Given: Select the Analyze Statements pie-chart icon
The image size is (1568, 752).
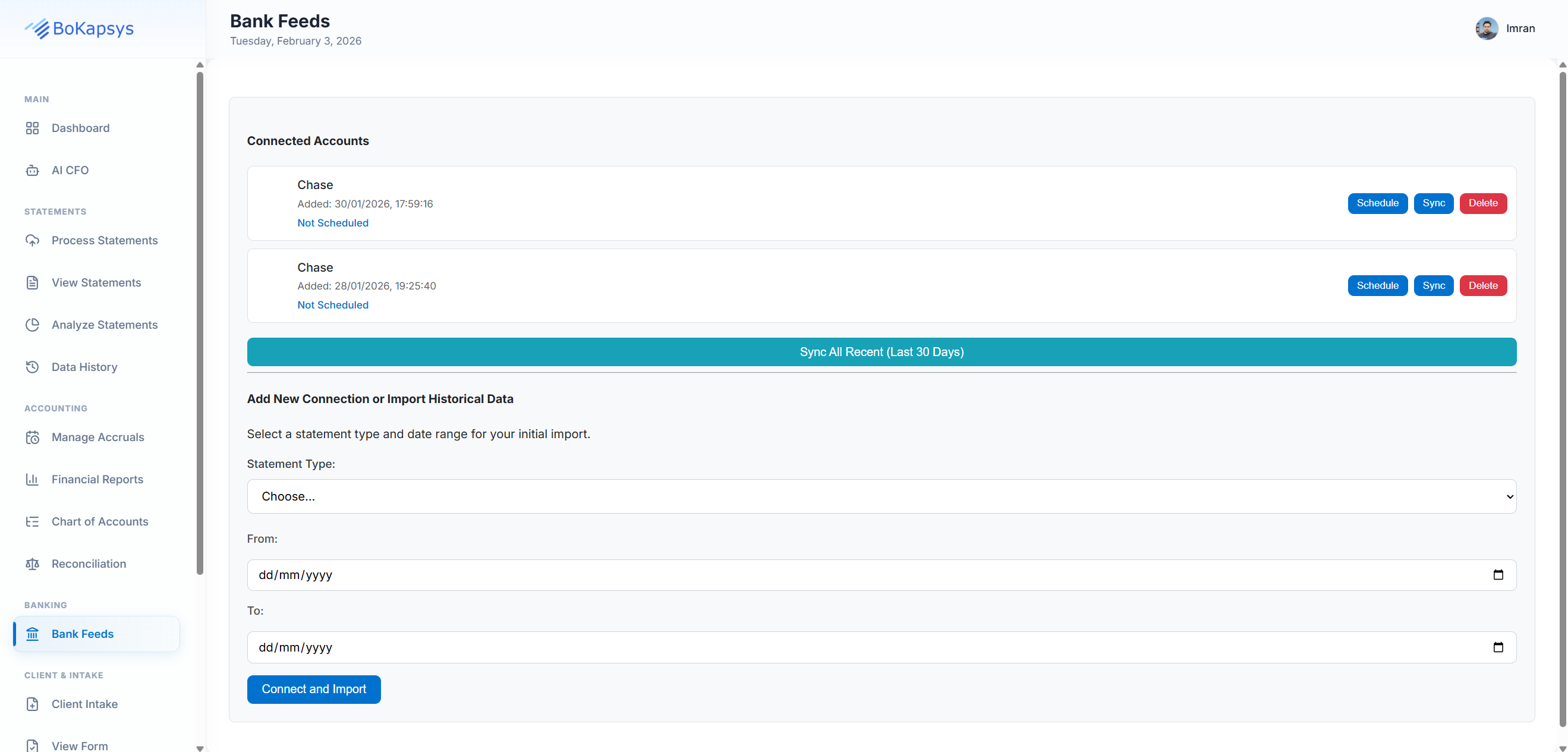Looking at the screenshot, I should click(33, 325).
